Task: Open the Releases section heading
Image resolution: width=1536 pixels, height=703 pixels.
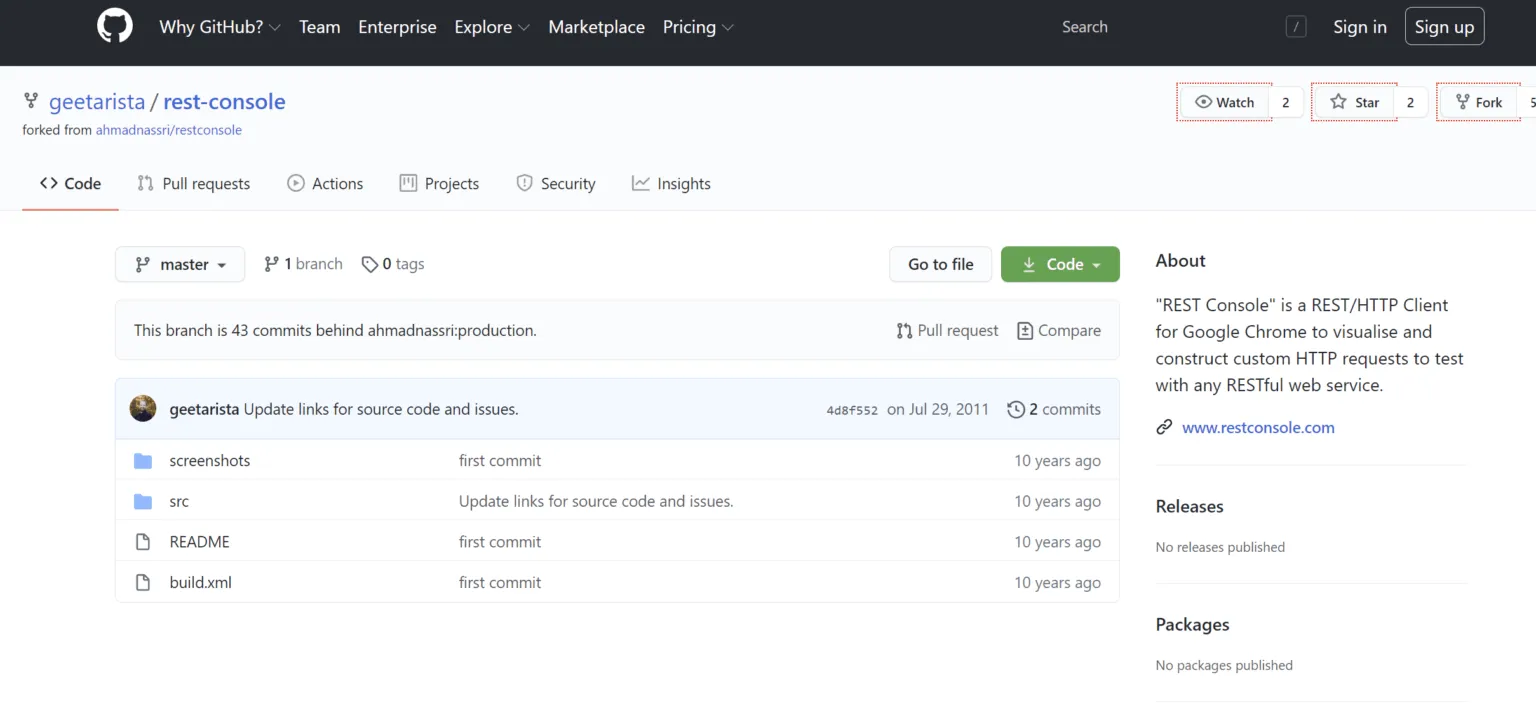Action: [x=1190, y=506]
